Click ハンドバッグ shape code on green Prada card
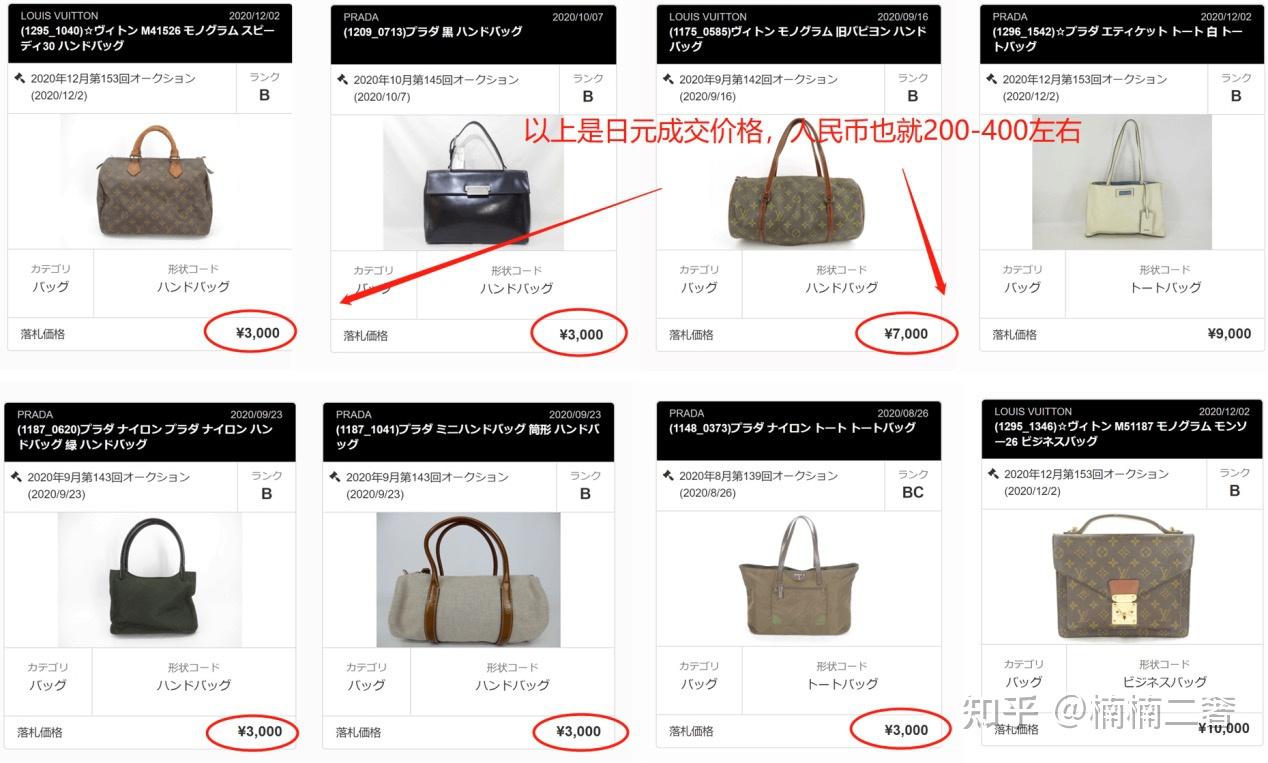The image size is (1268, 763). [194, 686]
